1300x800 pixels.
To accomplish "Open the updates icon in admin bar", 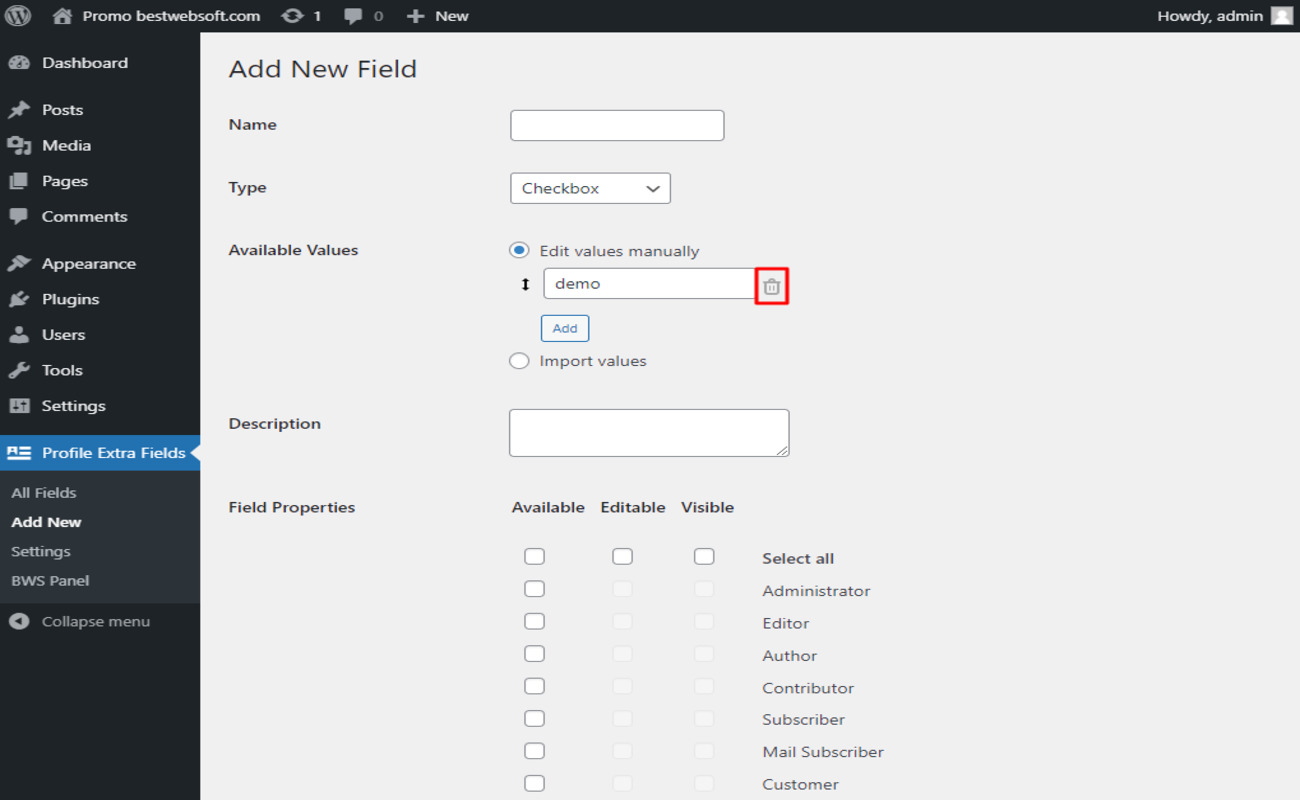I will tap(293, 16).
